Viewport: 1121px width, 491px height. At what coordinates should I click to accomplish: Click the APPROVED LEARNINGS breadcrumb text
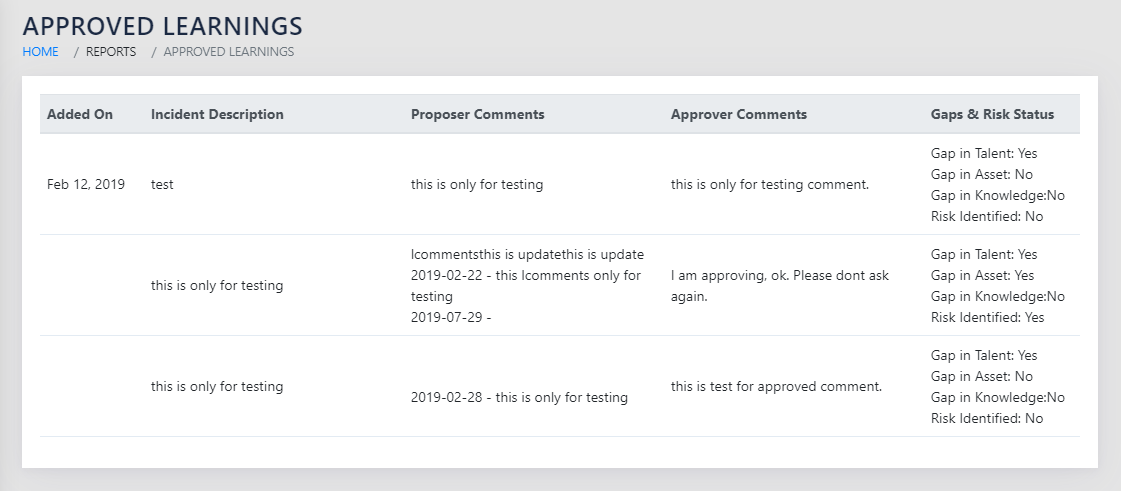click(x=229, y=52)
